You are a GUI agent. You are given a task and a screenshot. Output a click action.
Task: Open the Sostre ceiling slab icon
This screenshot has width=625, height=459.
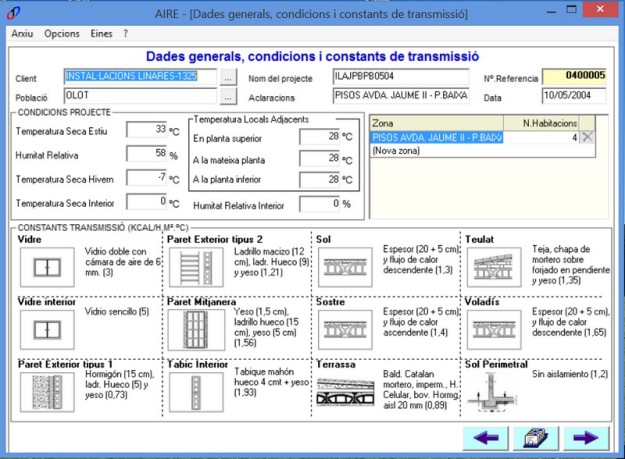(x=345, y=330)
